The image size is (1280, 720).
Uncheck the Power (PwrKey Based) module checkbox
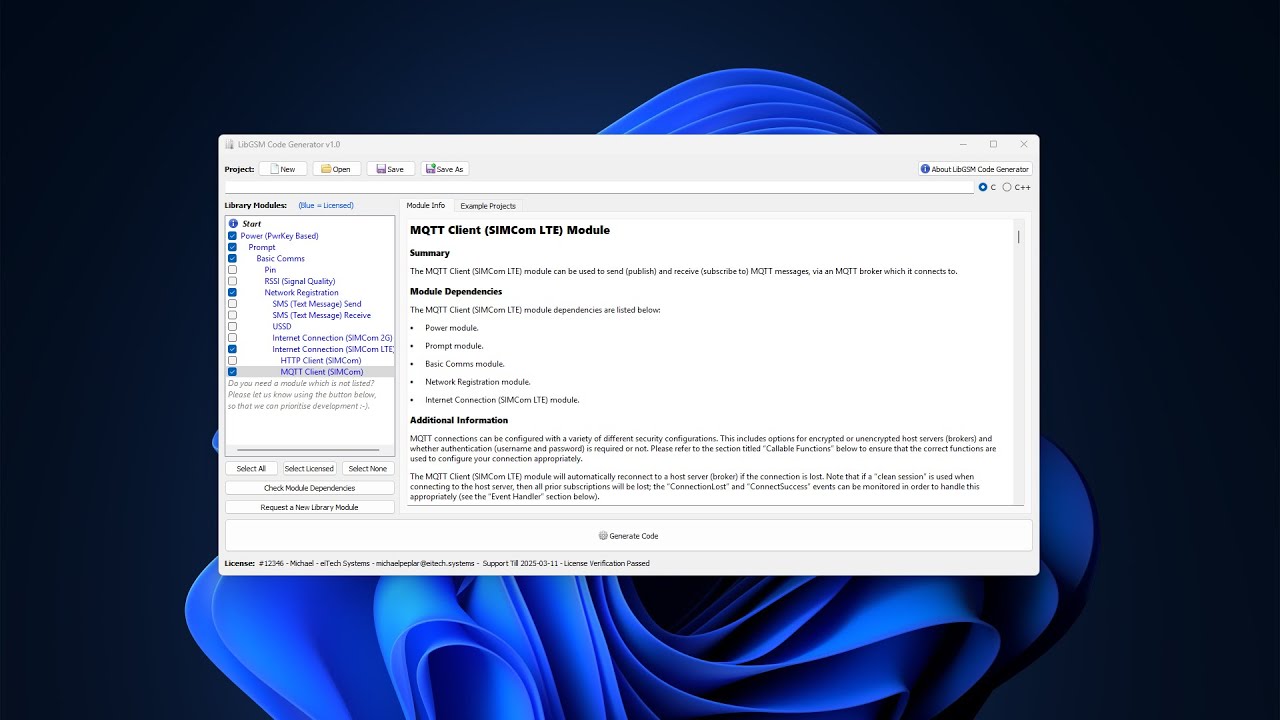point(233,236)
